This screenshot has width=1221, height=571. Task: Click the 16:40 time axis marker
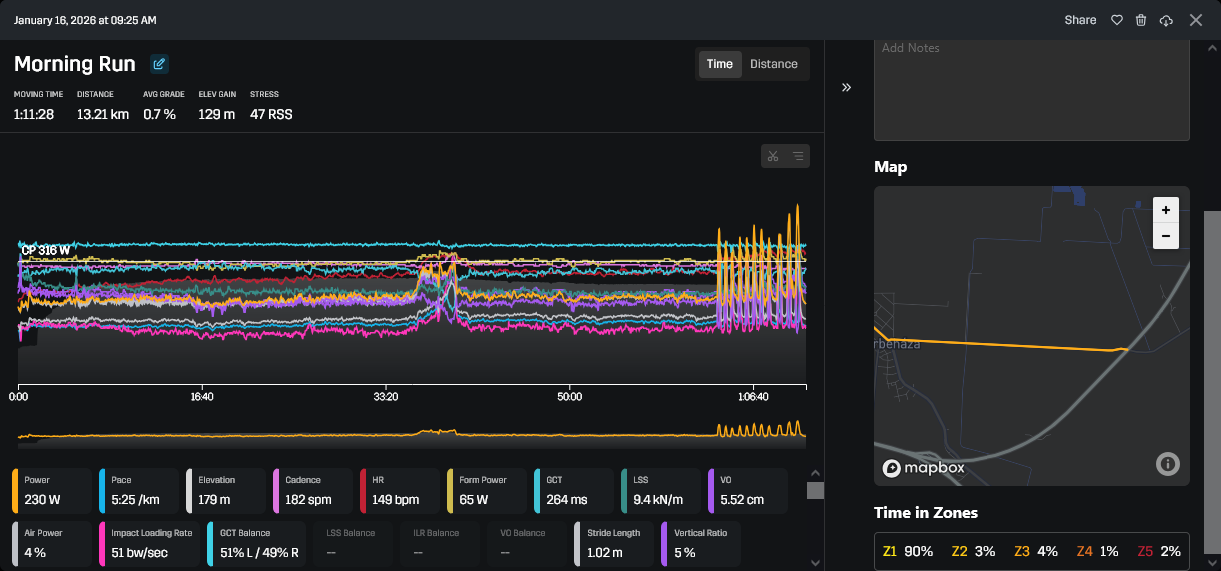[202, 397]
